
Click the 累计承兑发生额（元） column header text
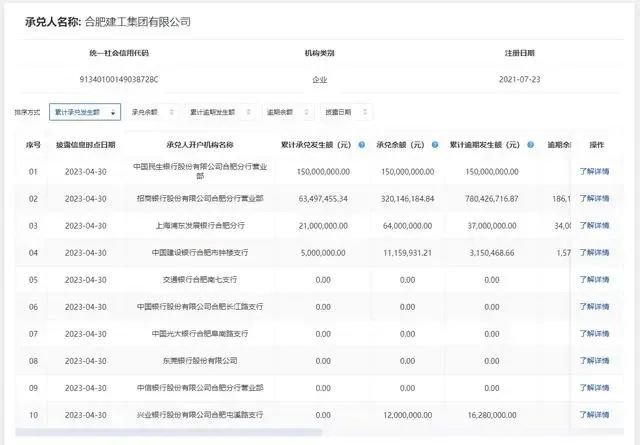click(316, 145)
